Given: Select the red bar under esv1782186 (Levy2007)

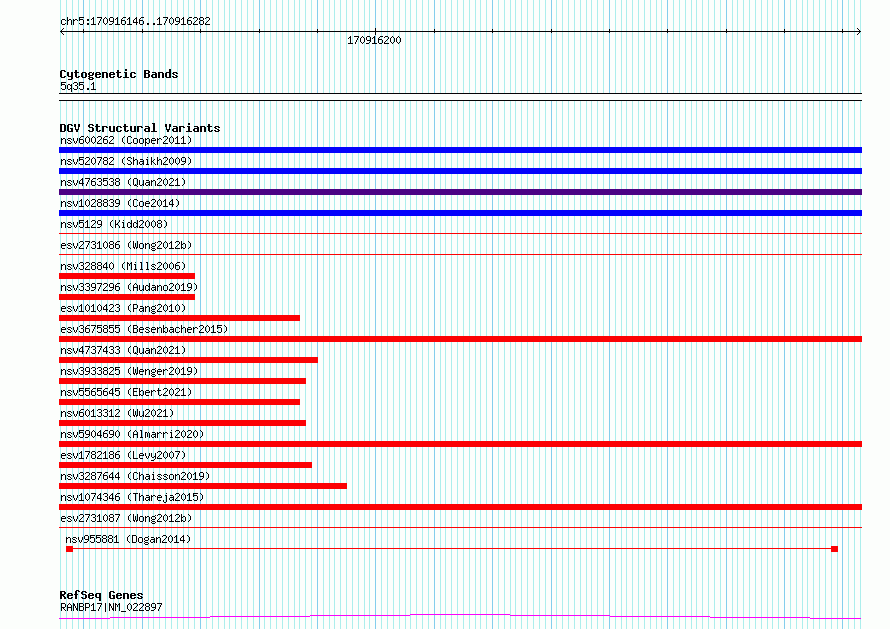Looking at the screenshot, I should [x=186, y=465].
